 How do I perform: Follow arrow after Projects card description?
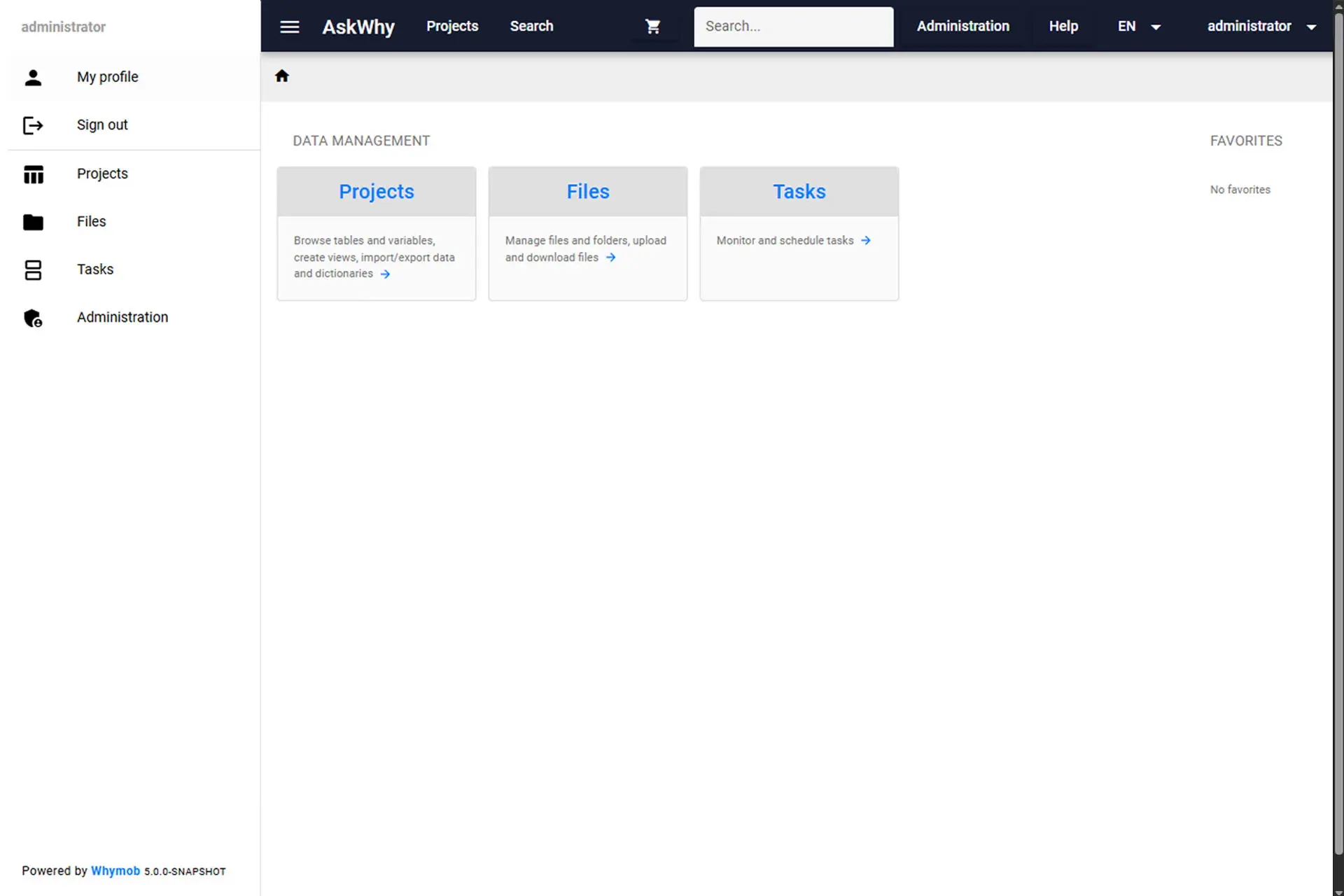(385, 274)
